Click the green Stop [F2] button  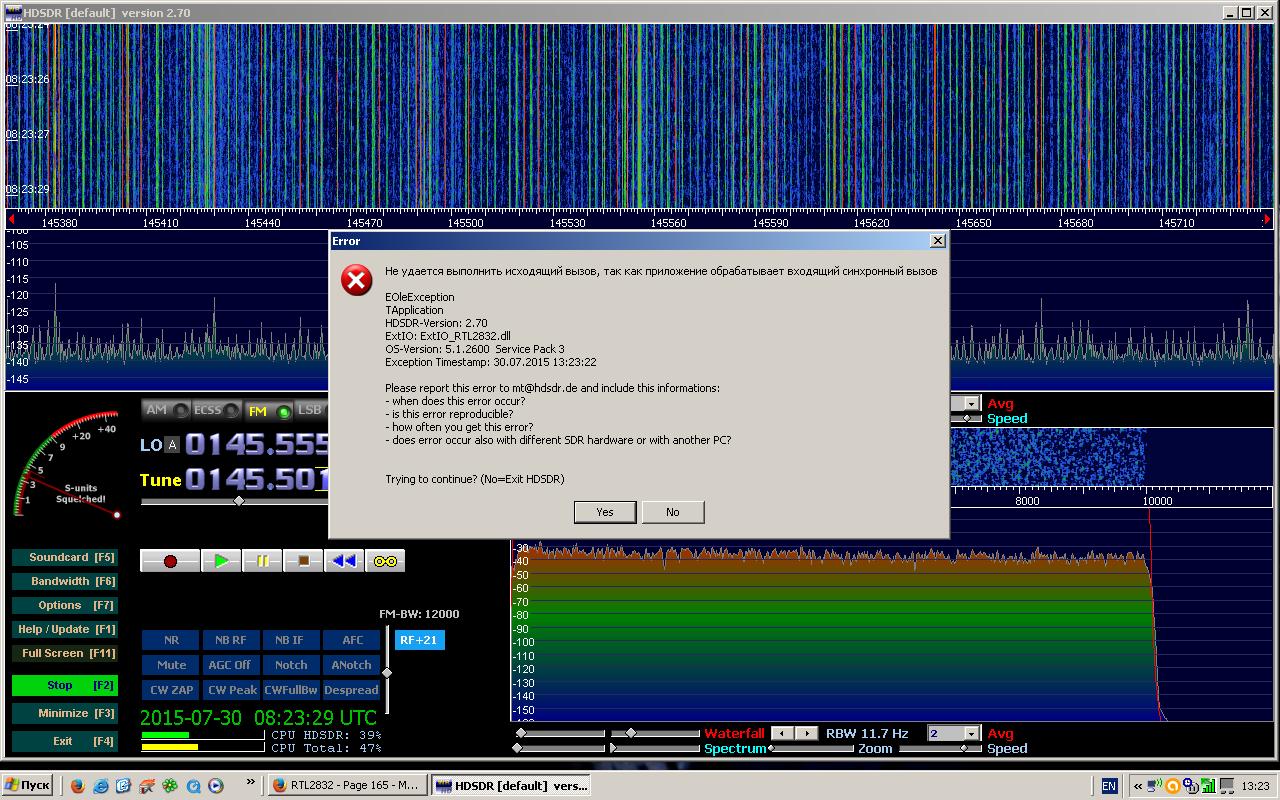click(x=64, y=685)
